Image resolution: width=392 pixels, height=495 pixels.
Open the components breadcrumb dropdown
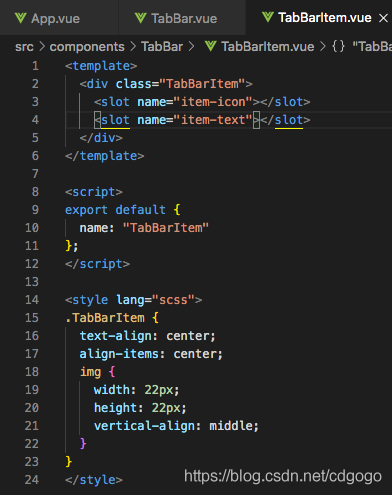point(87,47)
